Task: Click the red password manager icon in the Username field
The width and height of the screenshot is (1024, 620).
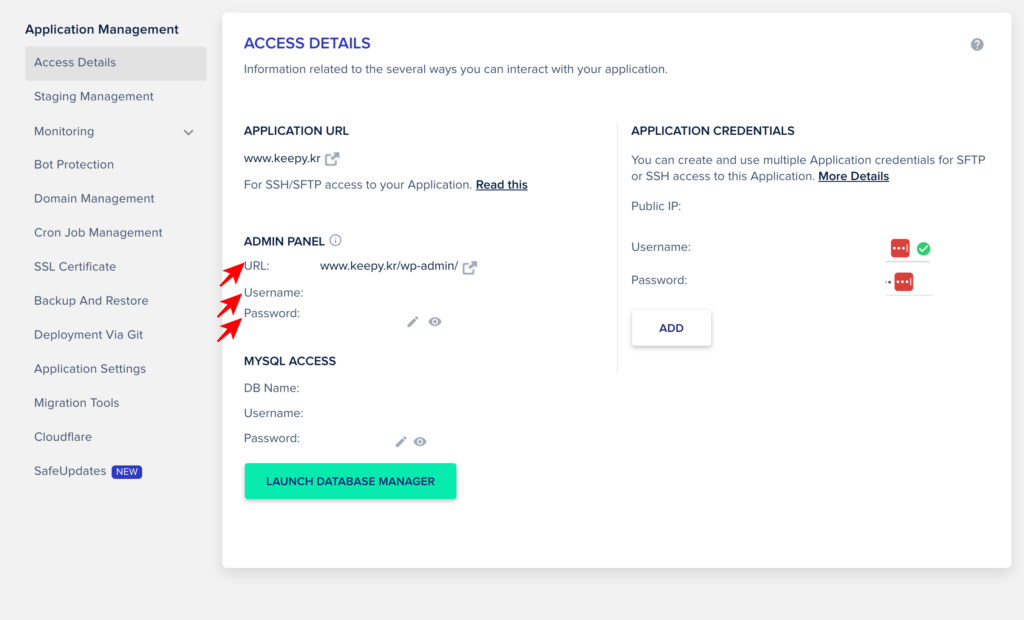Action: click(900, 248)
